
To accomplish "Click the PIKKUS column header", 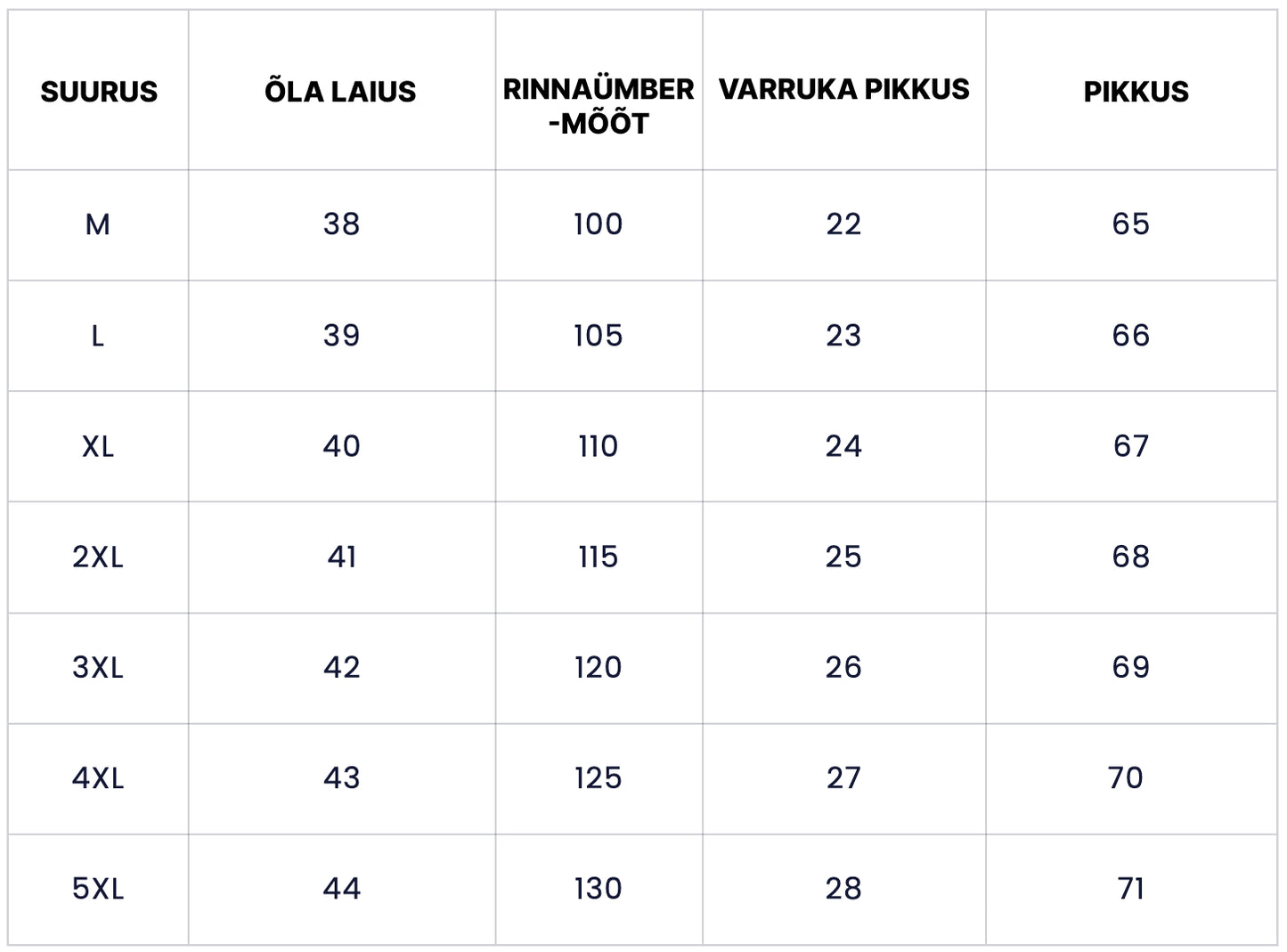I will click(x=1136, y=92).
